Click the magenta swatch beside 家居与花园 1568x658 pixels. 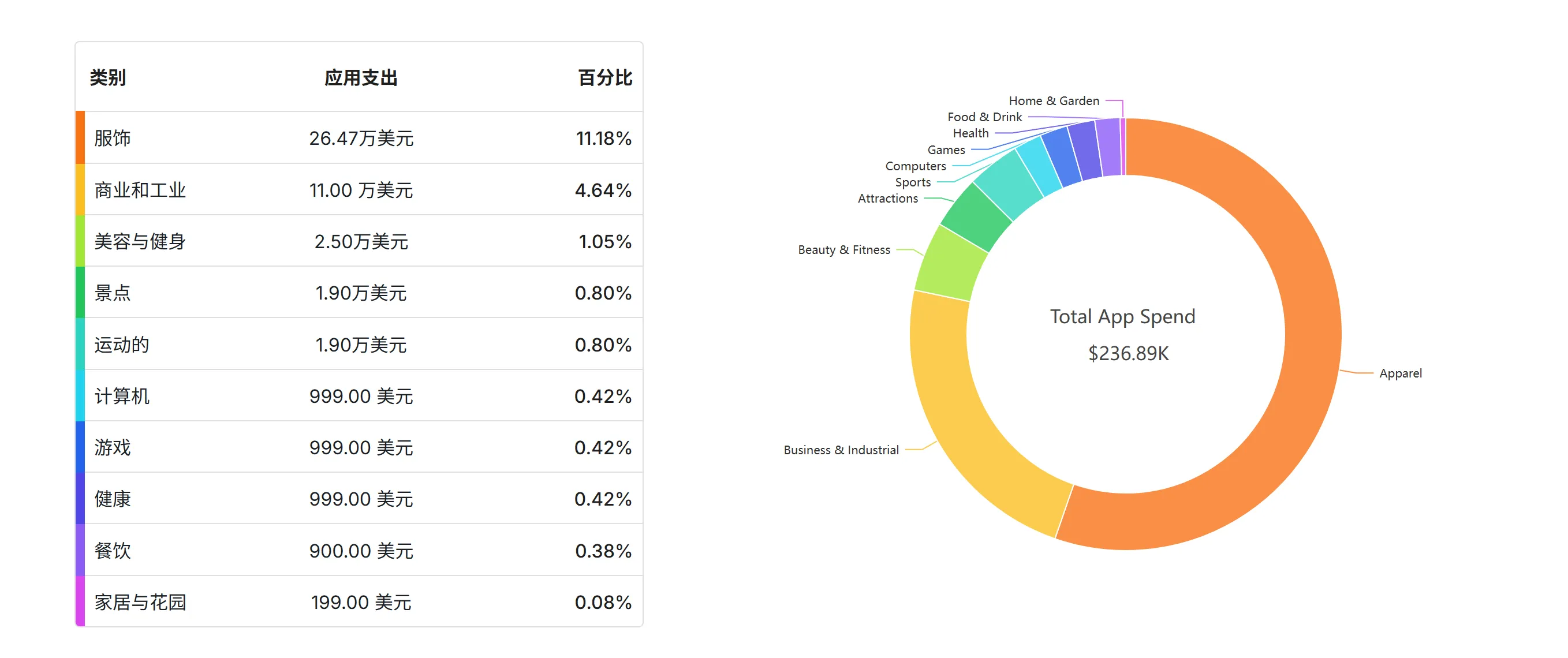80,601
